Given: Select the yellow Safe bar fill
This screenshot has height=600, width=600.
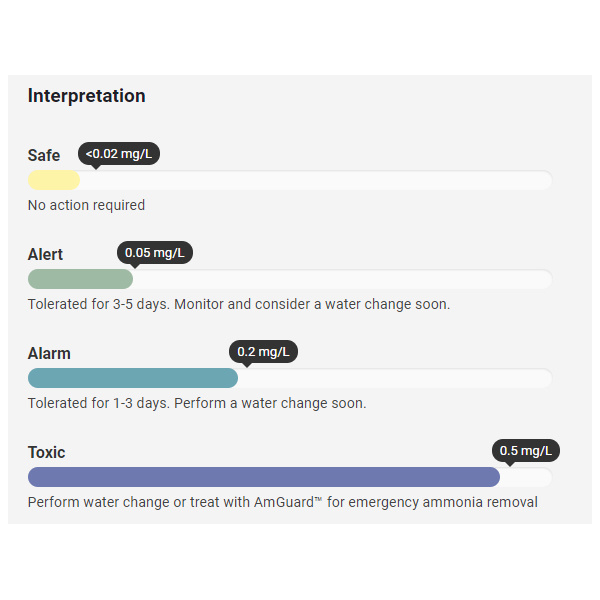Looking at the screenshot, I should pyautogui.click(x=54, y=180).
